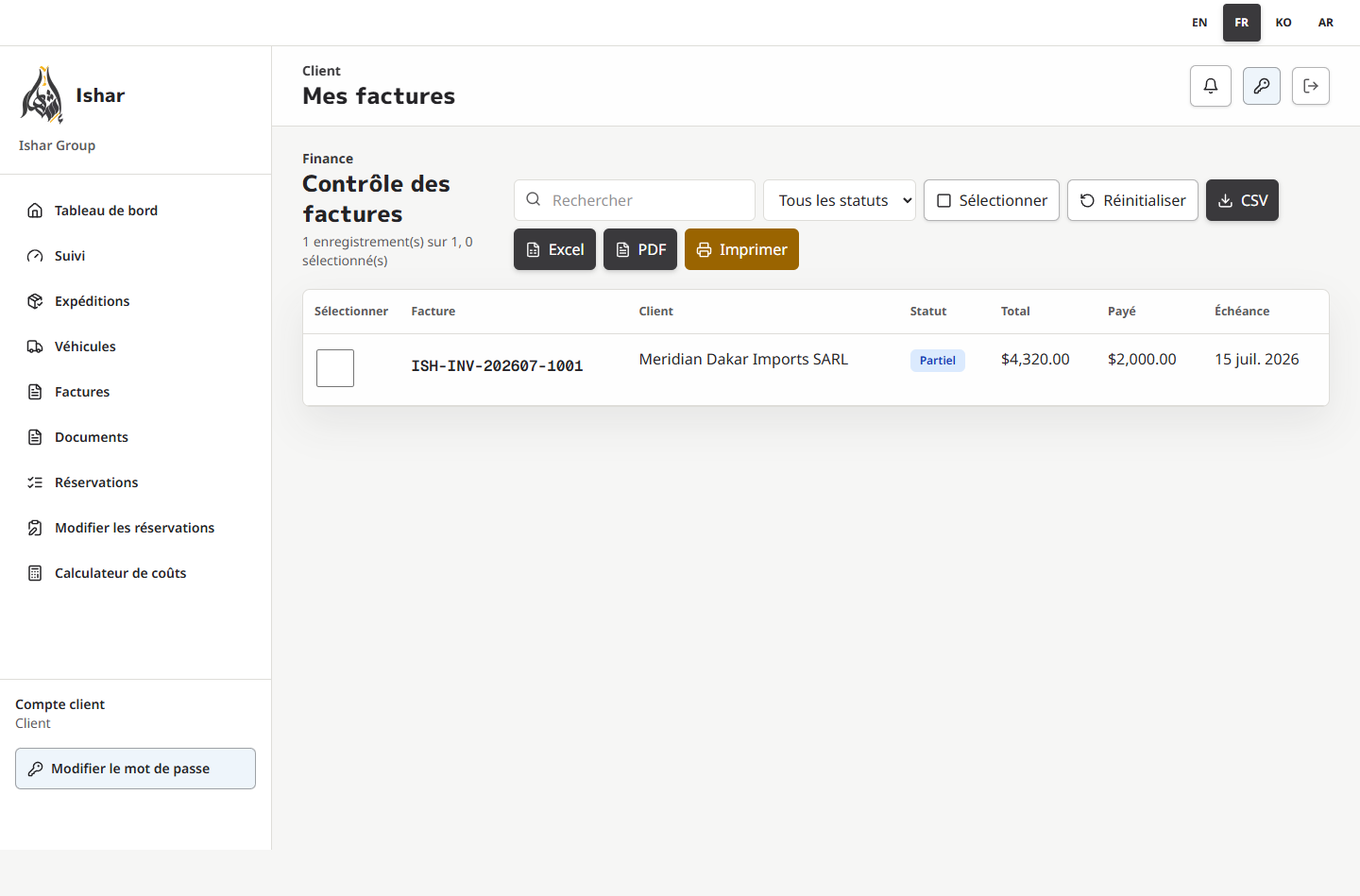The height and width of the screenshot is (896, 1360).
Task: Go to Suivi page
Action: [135, 256]
